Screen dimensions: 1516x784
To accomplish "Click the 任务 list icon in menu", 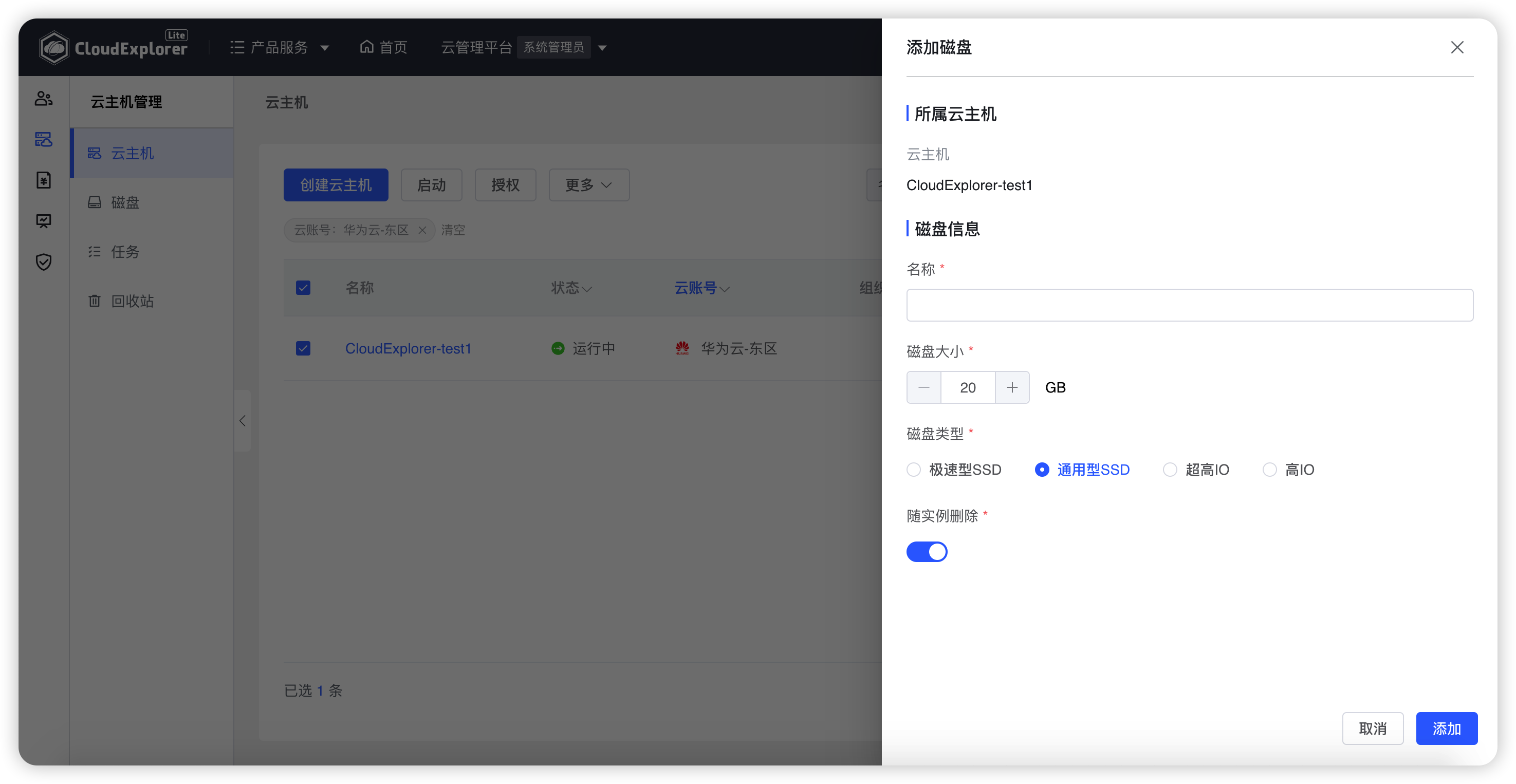I will tap(94, 252).
